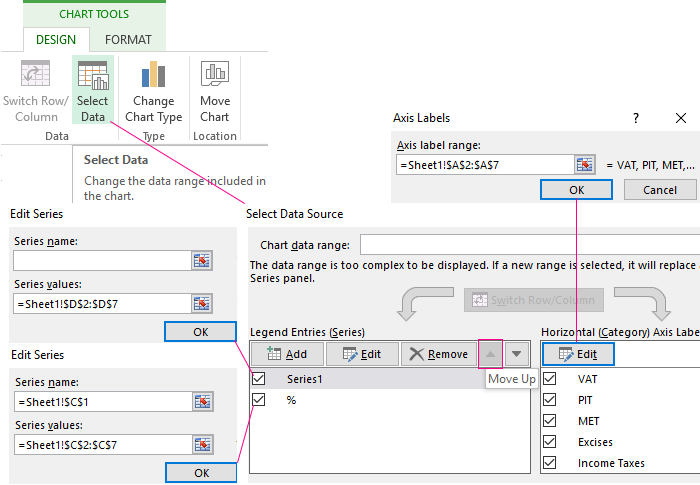This screenshot has width=700, height=485.
Task: Click the help question mark in Axis Labels
Action: pyautogui.click(x=636, y=118)
